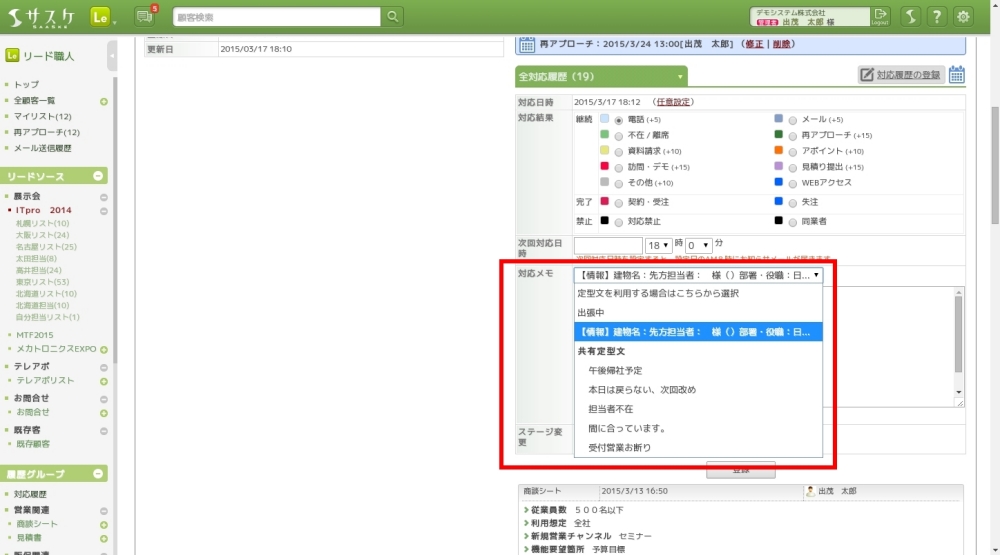Click the search magnifier button
Viewport: 1000px width, 555px height.
[393, 16]
